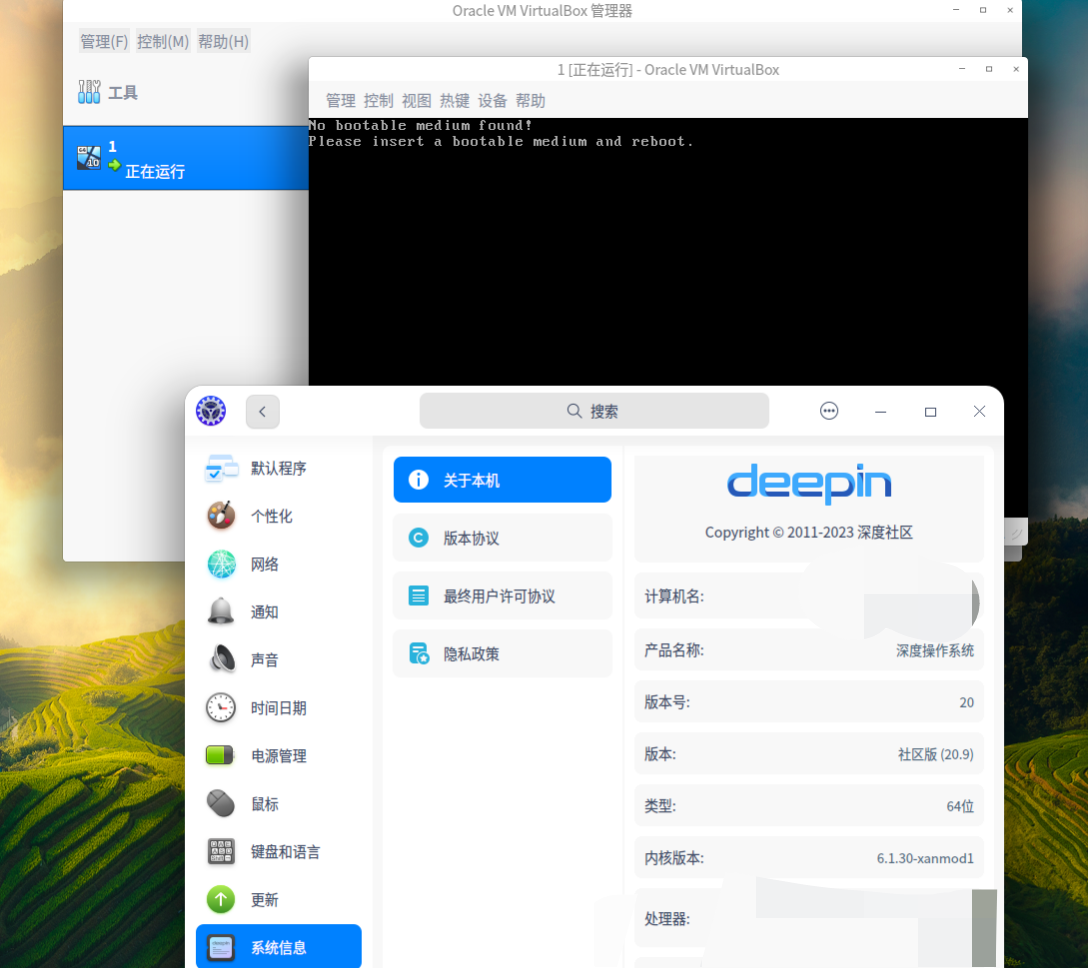Open 帮助(H) menu in VirtualBox manager

tap(223, 42)
